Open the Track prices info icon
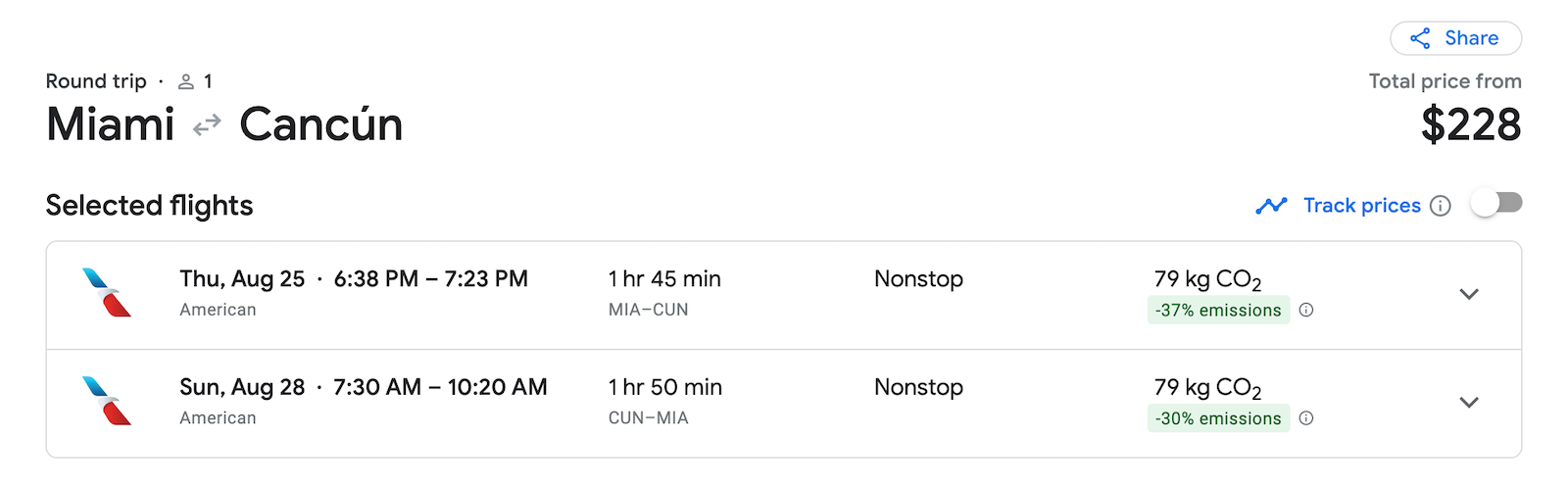1568x488 pixels. click(x=1440, y=206)
